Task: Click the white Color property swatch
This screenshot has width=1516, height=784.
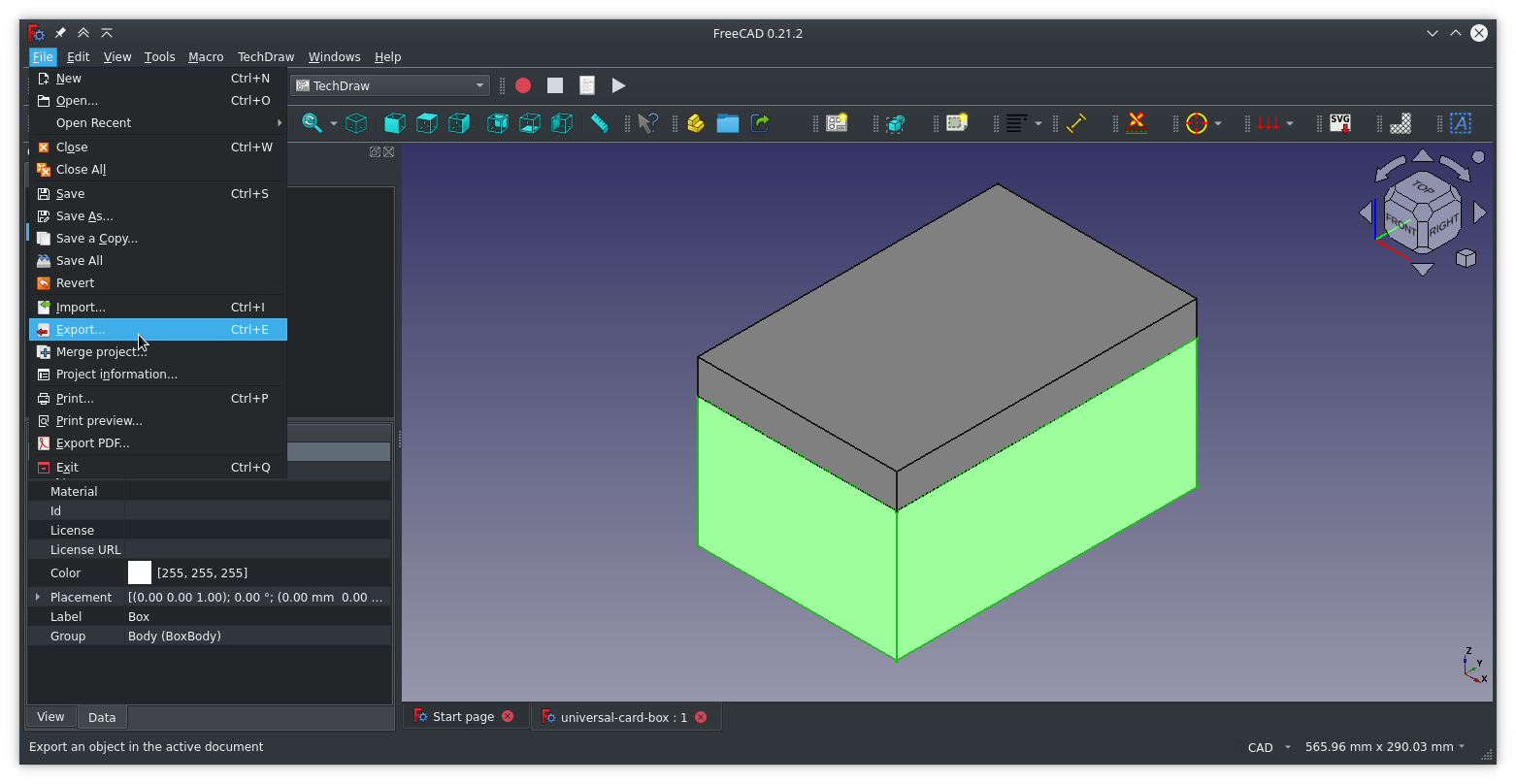Action: click(140, 572)
